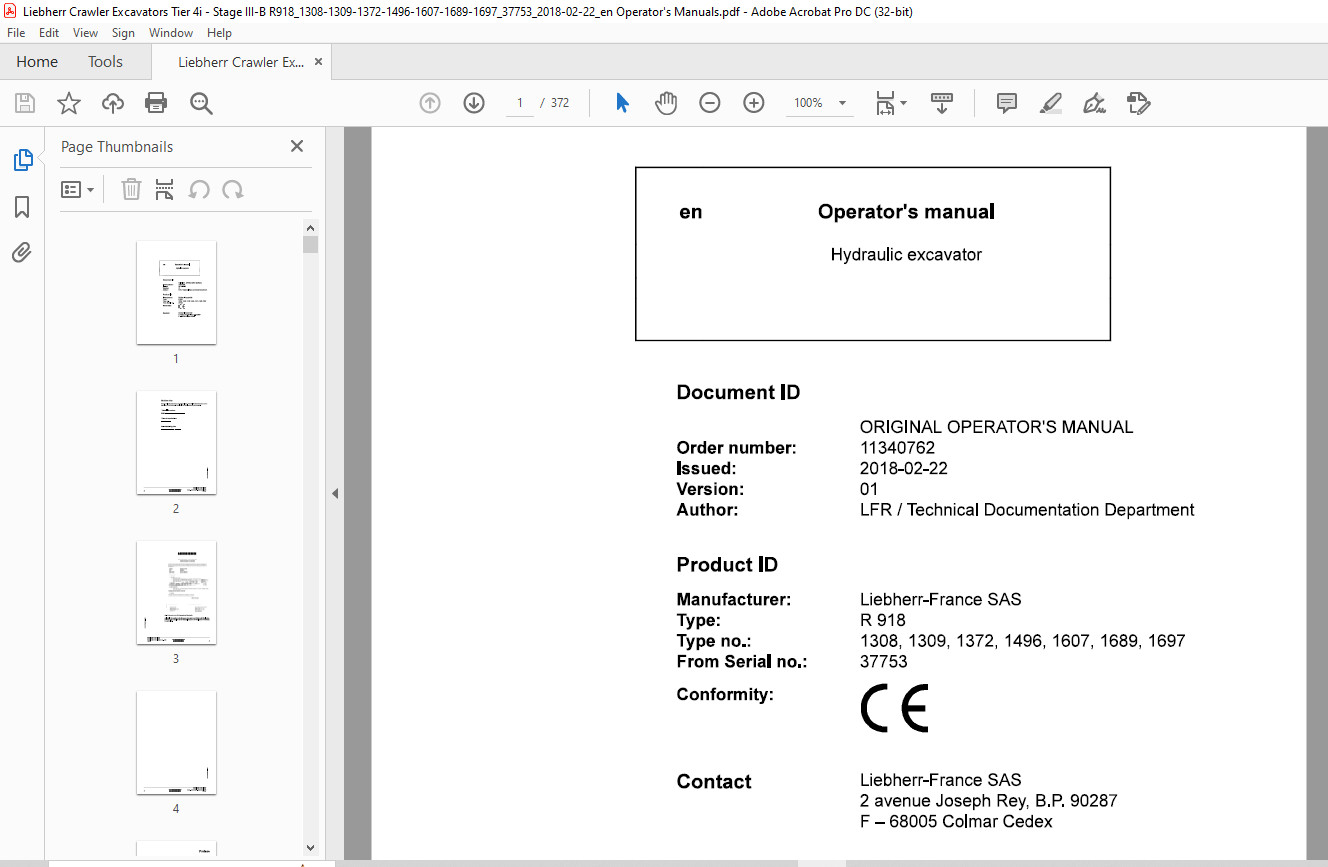Viewport: 1328px width, 867px height.
Task: Click the upload to cloud icon
Action: point(113,103)
